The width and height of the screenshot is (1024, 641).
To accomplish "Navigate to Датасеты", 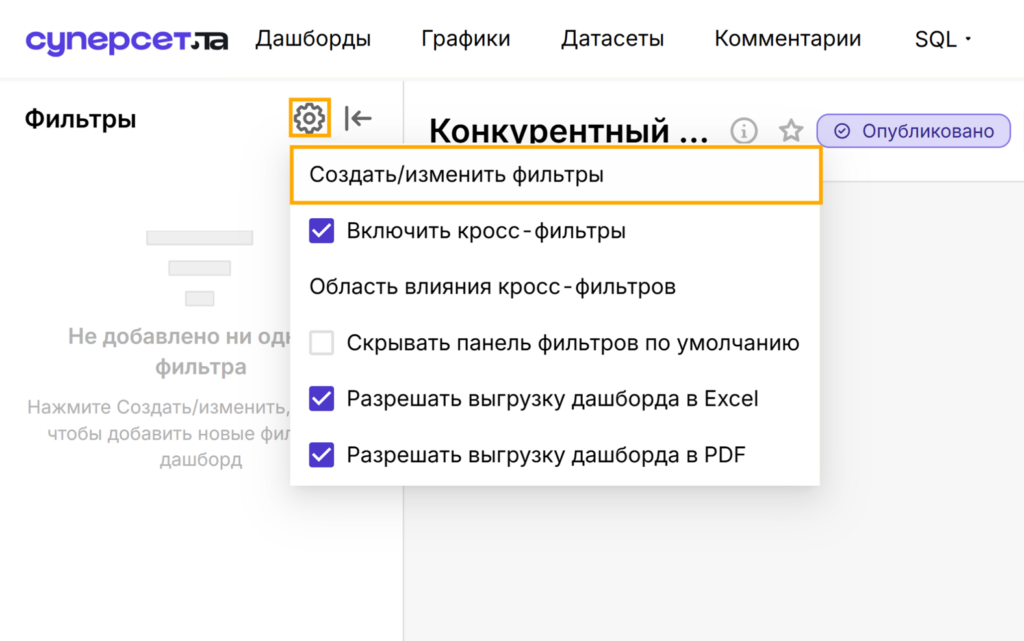I will [x=613, y=39].
